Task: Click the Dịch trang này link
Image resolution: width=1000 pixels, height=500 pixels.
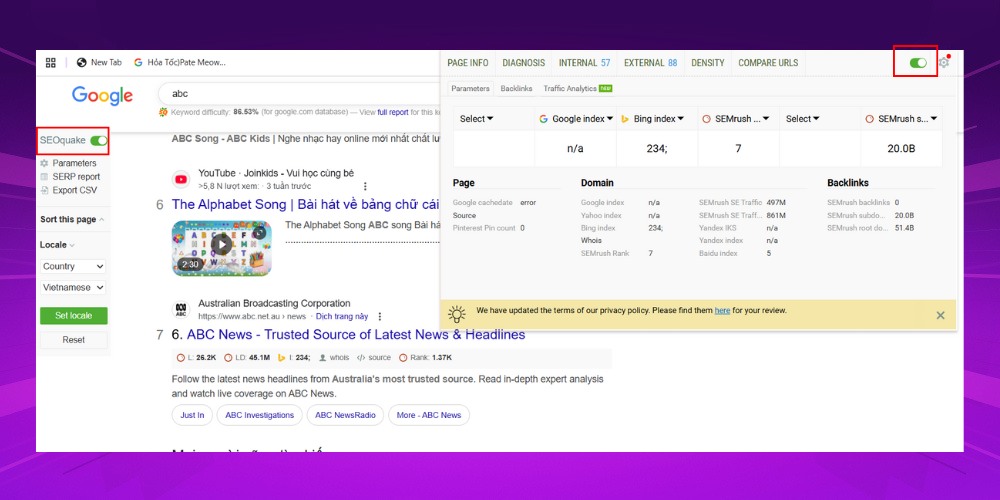Action: (x=342, y=316)
